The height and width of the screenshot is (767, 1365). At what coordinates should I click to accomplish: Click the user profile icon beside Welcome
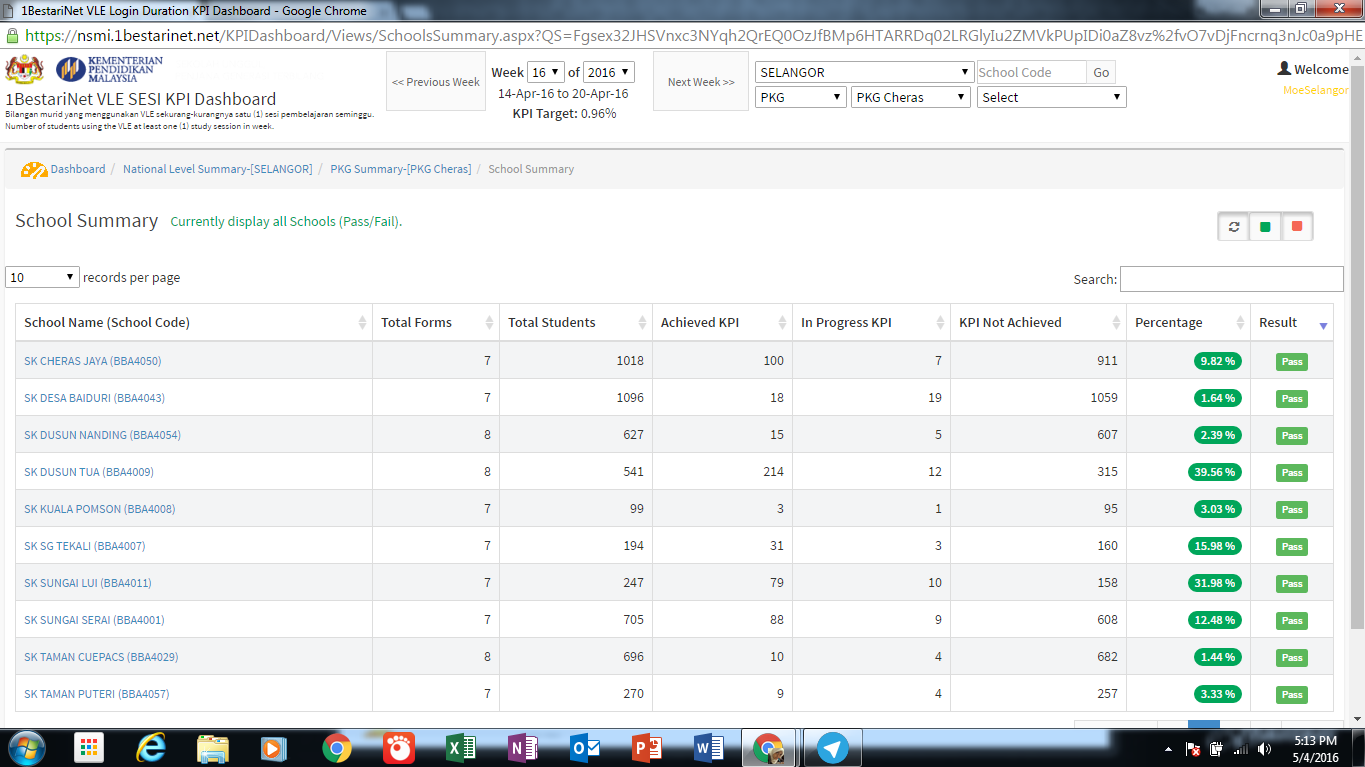1285,69
